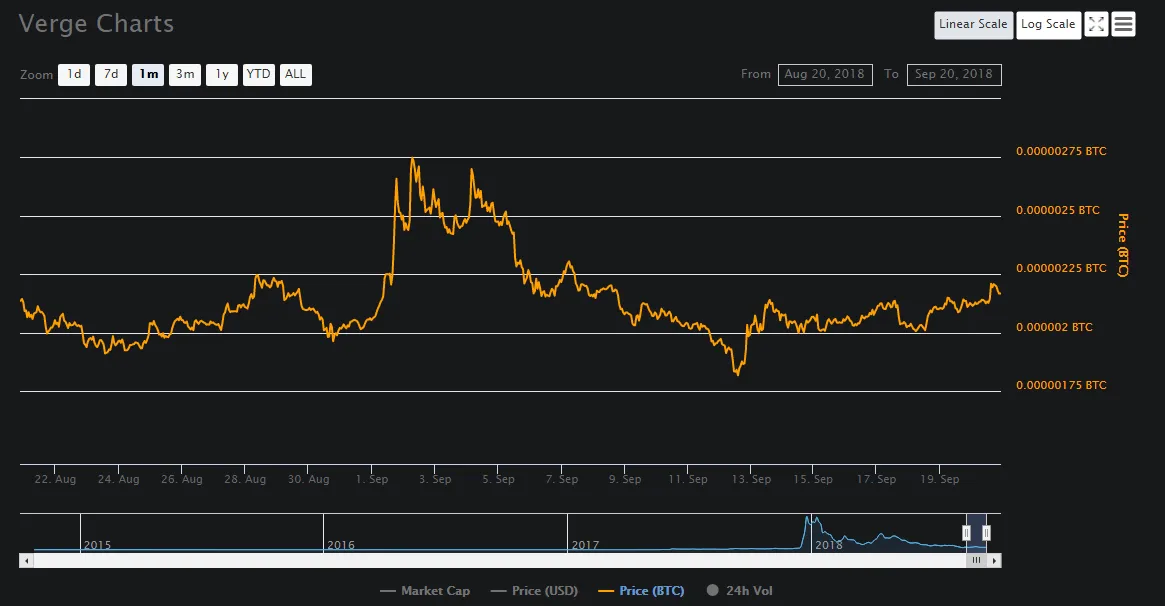Click the 22. Aug x-axis label
Screen dimensions: 1165x606
coord(55,479)
